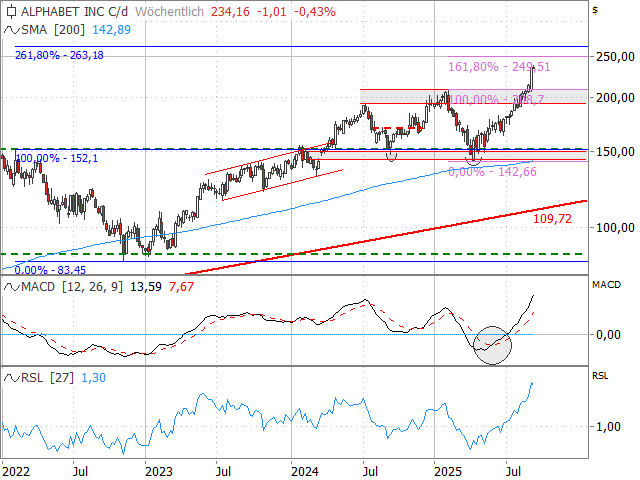The width and height of the screenshot is (640, 480).
Task: Click the 100,00% - 152,1 Fibonacci label
Action: tap(57, 158)
